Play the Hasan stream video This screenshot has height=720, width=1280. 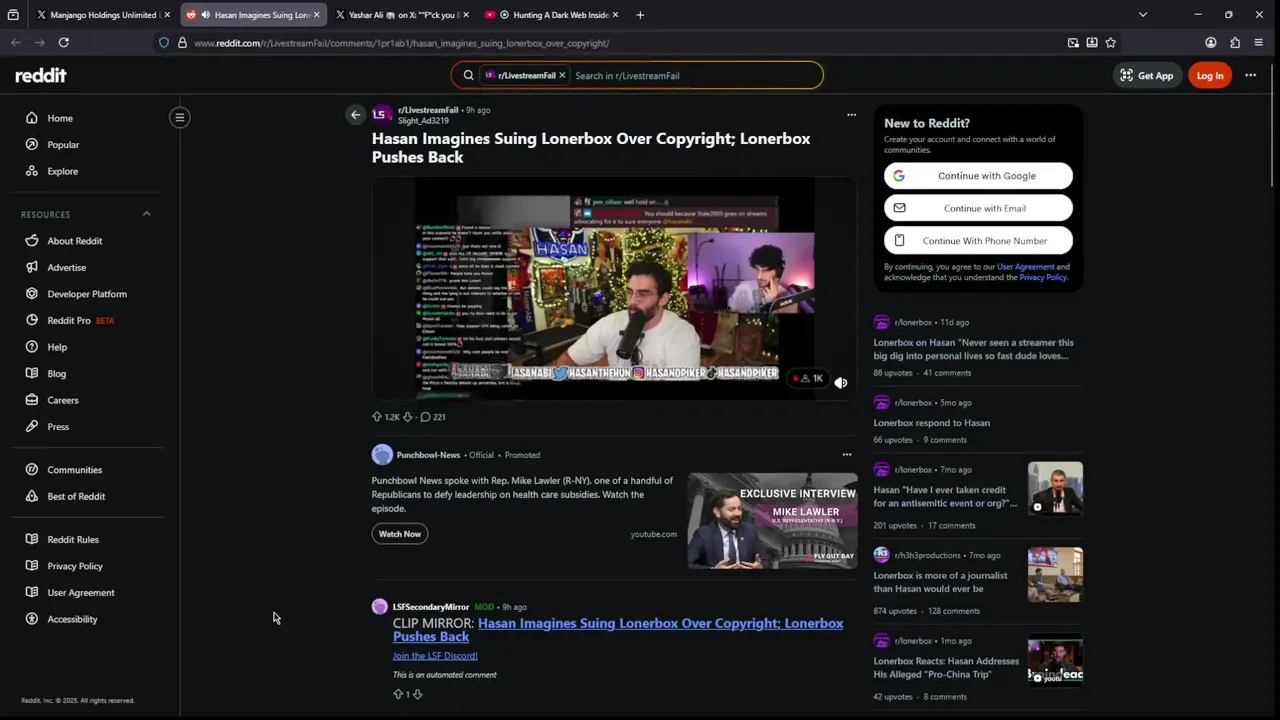(614, 288)
